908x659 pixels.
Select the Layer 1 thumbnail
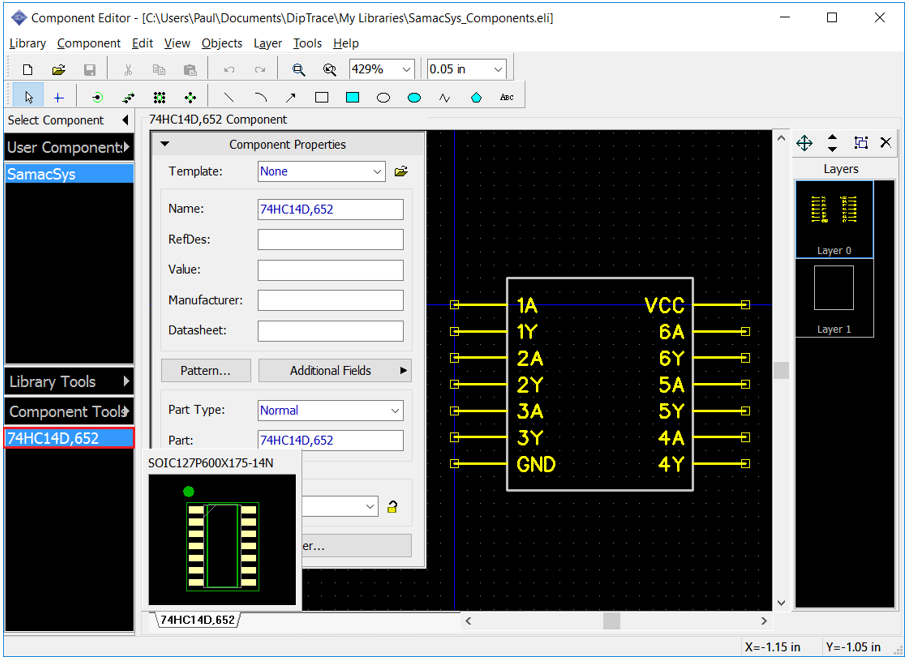pyautogui.click(x=834, y=298)
